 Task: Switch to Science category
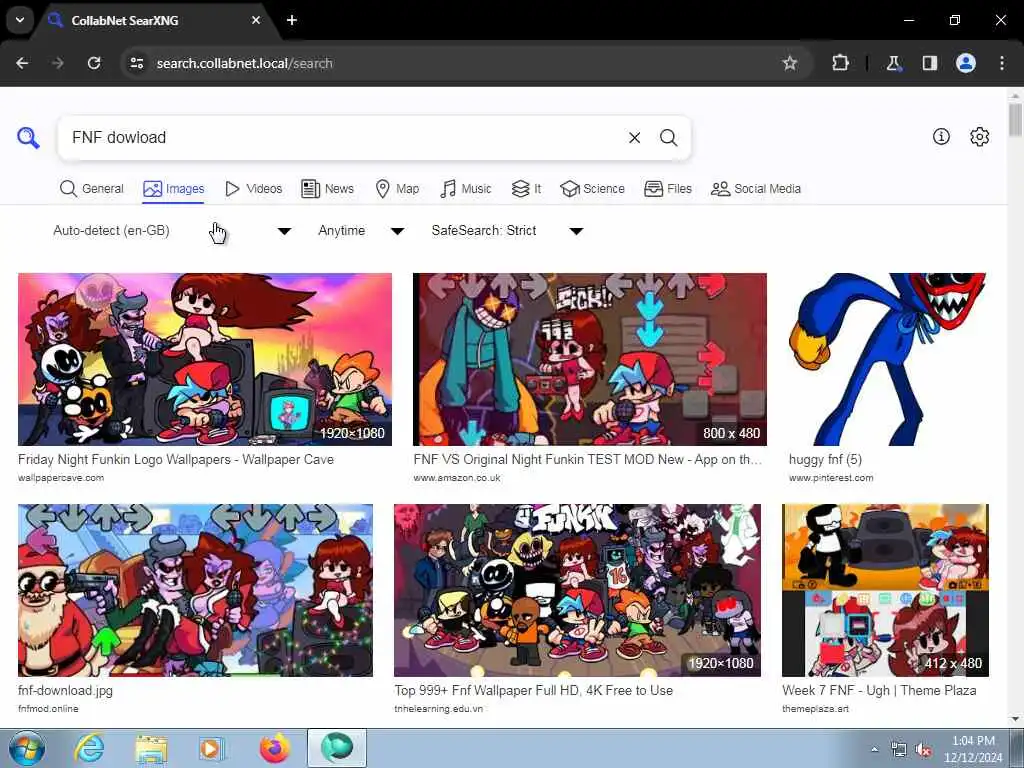592,189
